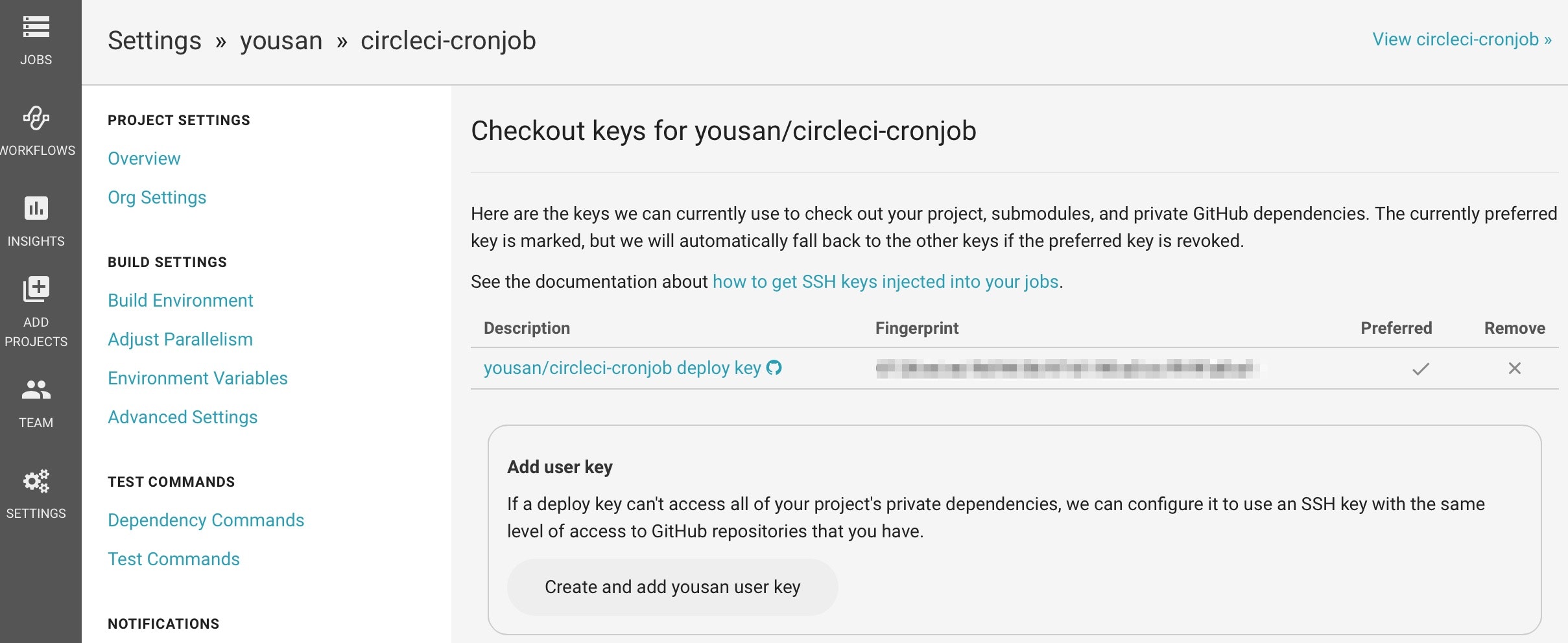Go to Adjust Parallelism
The image size is (1568, 643).
[x=180, y=340]
